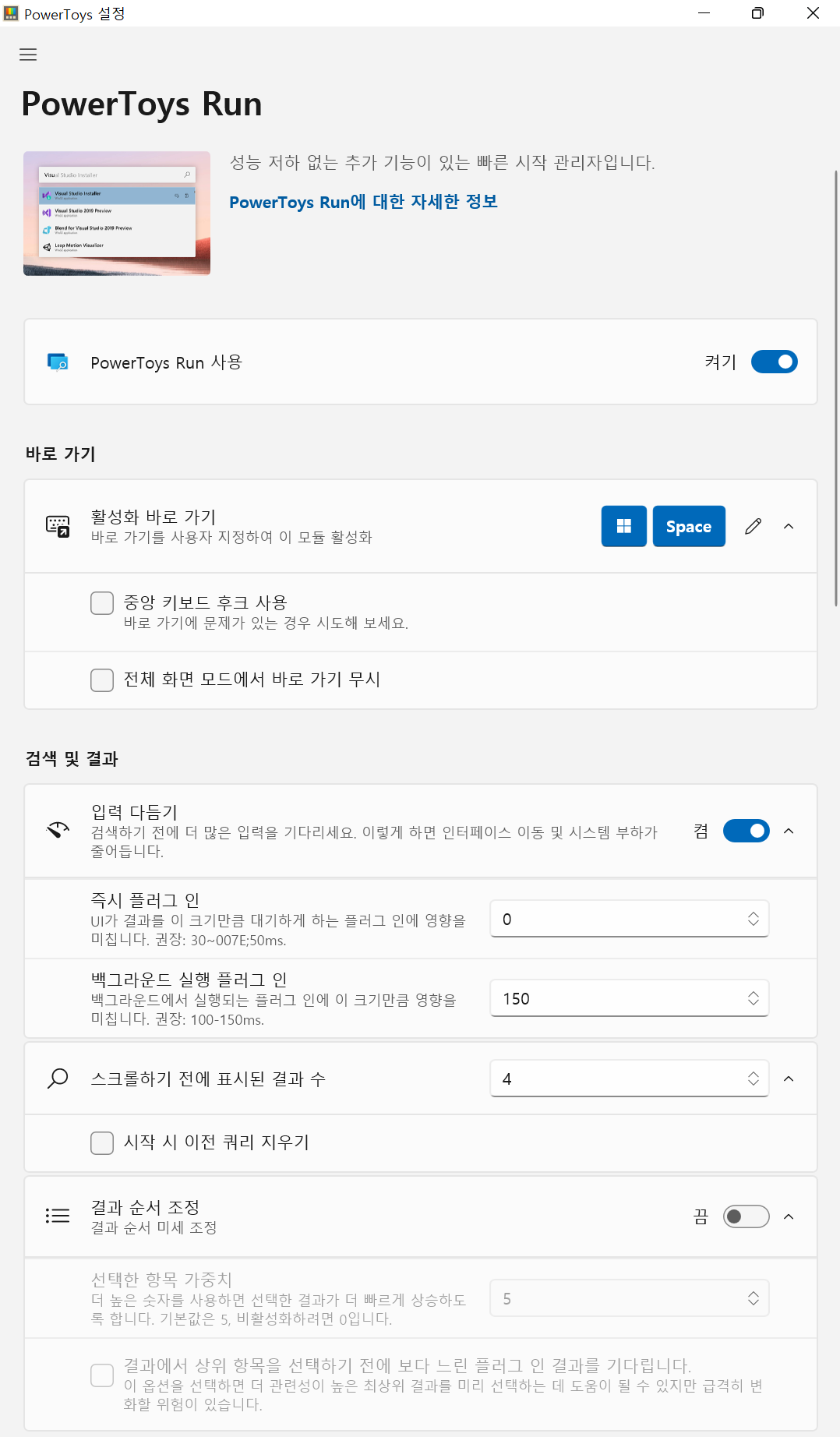Collapse the 입력 다듬기 section chevron
Viewport: 840px width, 1437px height.
[789, 831]
